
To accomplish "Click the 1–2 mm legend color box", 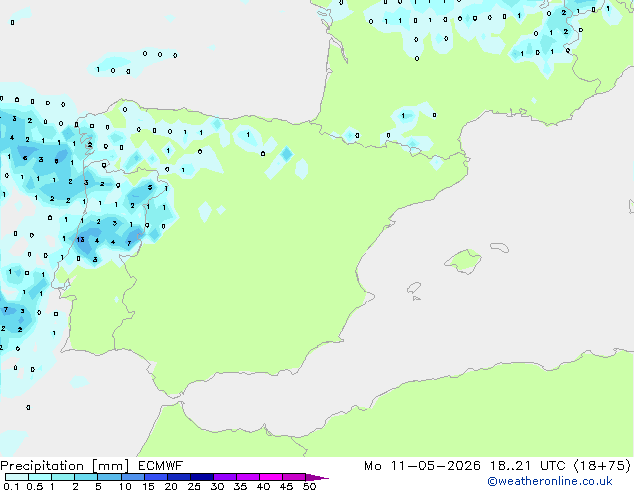I will (x=63, y=477).
